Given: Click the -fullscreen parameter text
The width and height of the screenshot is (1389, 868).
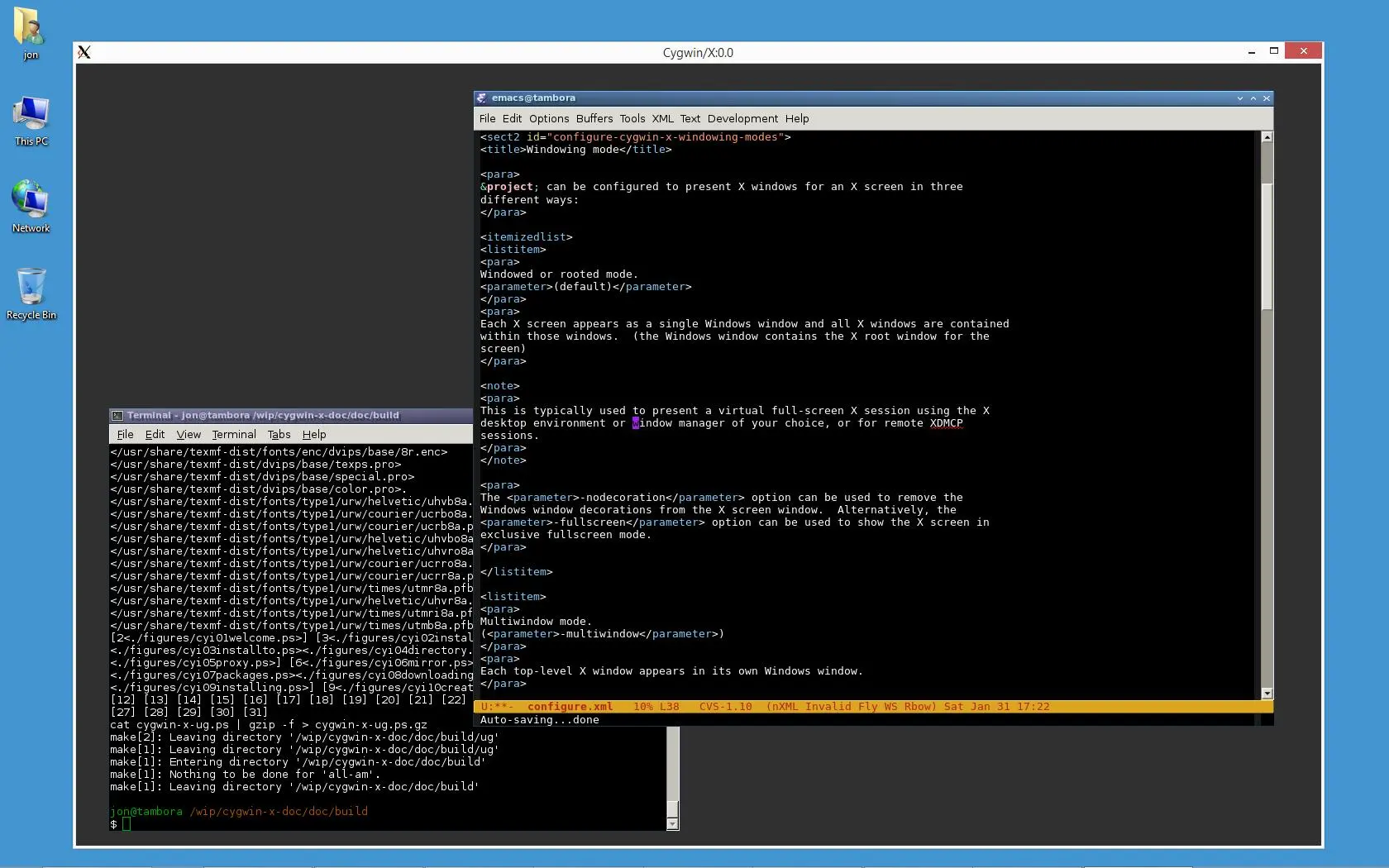Looking at the screenshot, I should pyautogui.click(x=592, y=522).
